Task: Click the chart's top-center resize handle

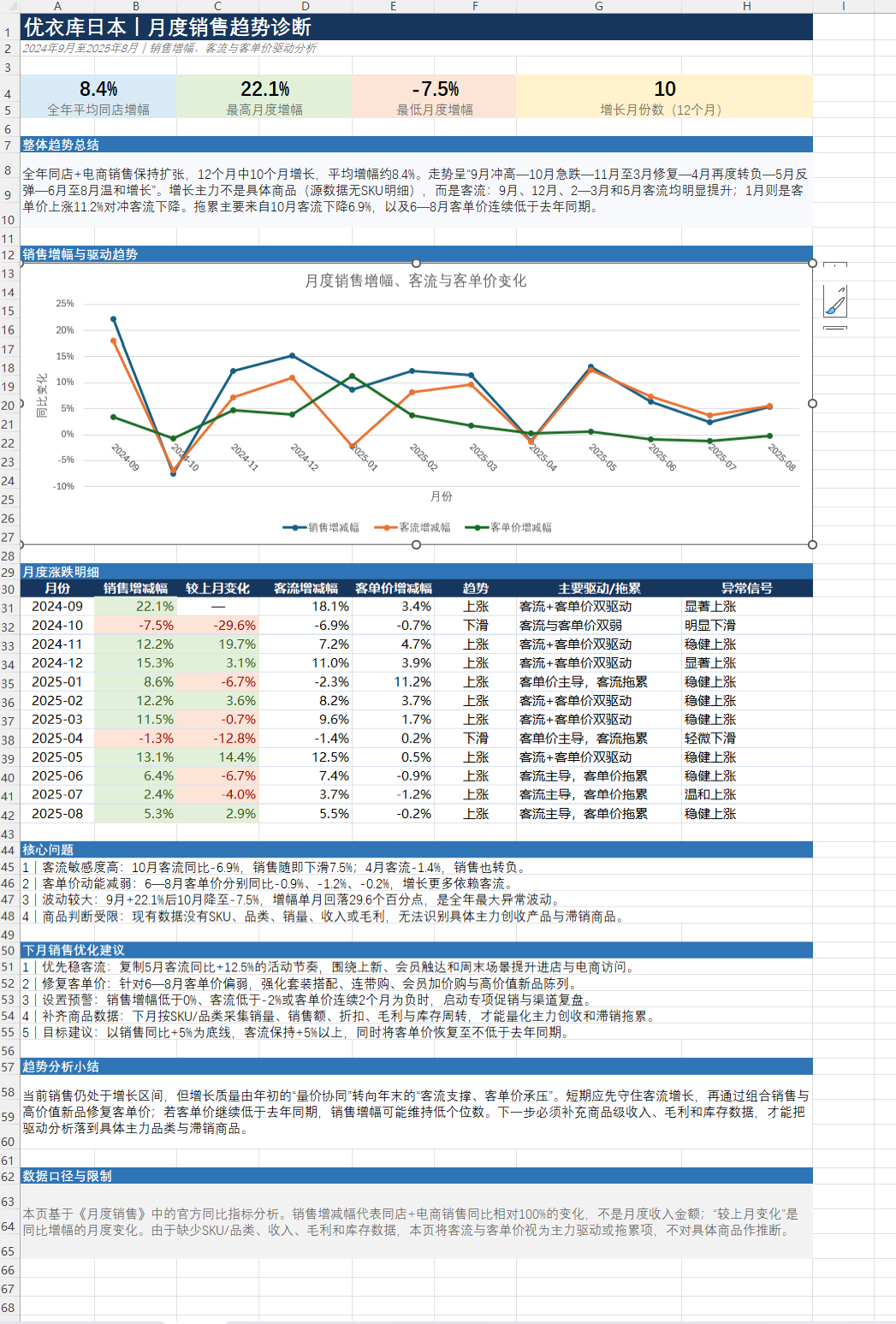Action: click(x=416, y=264)
